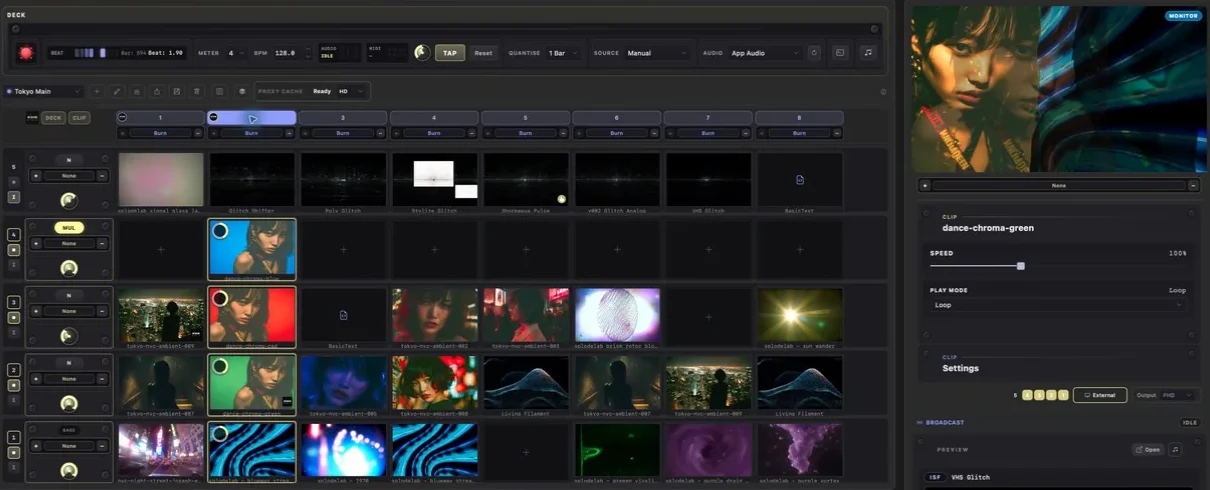Select column 6 header
This screenshot has height=490, width=1210.
tap(617, 118)
